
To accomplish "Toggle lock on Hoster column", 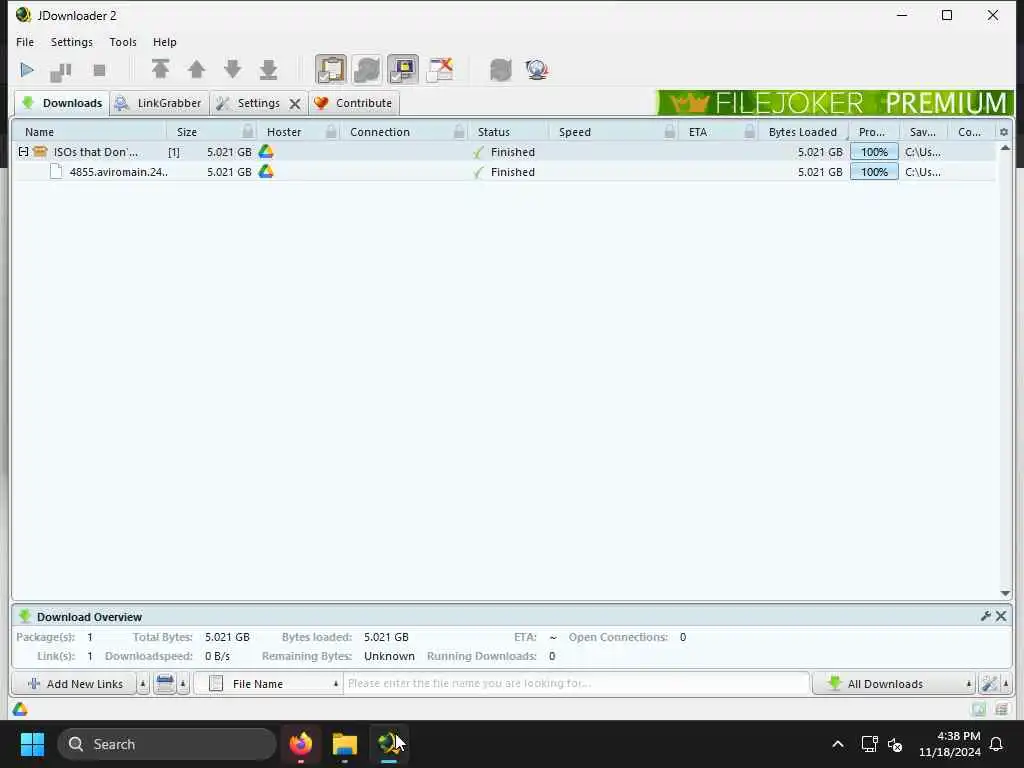I will tap(331, 131).
